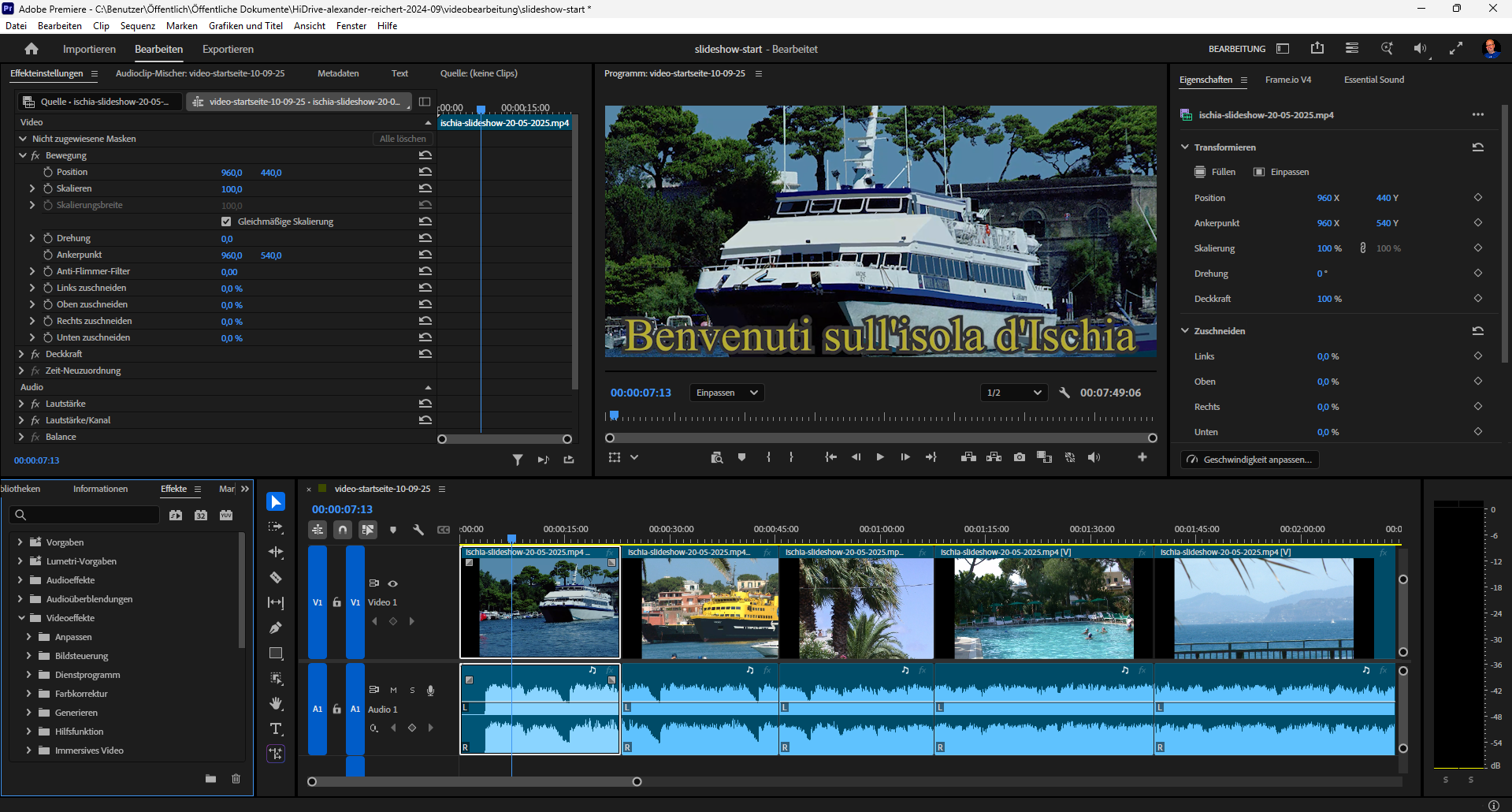Screen dimensions: 1512x812
Task: Open the Metadaten tab
Action: point(338,73)
